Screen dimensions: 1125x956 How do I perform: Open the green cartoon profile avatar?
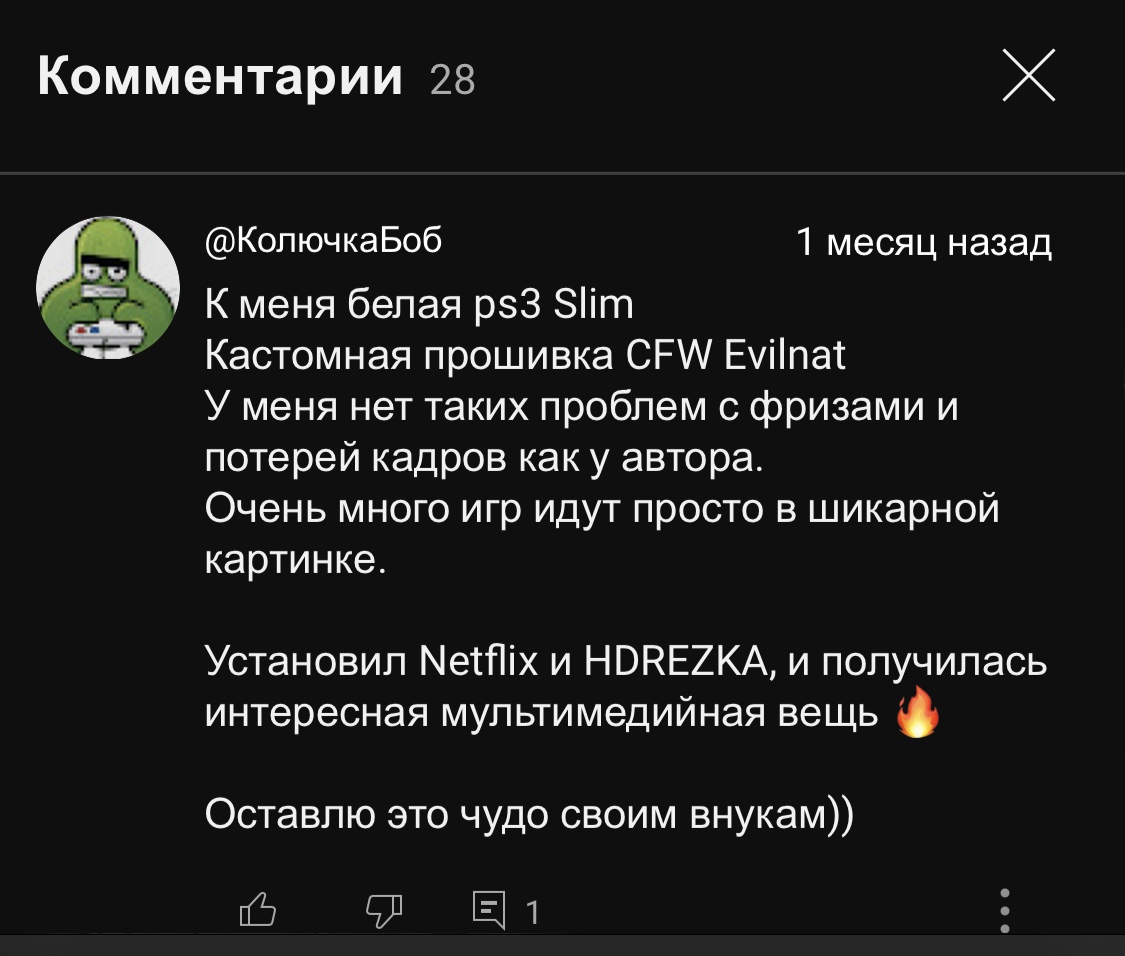coord(108,288)
